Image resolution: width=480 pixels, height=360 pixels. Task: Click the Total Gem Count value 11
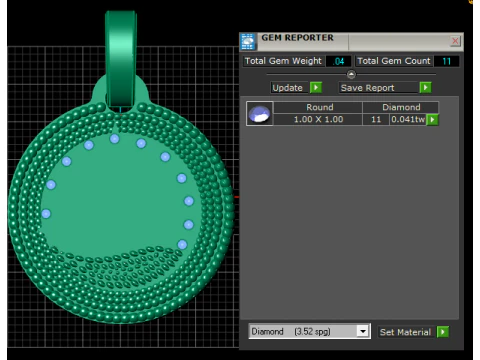click(446, 61)
